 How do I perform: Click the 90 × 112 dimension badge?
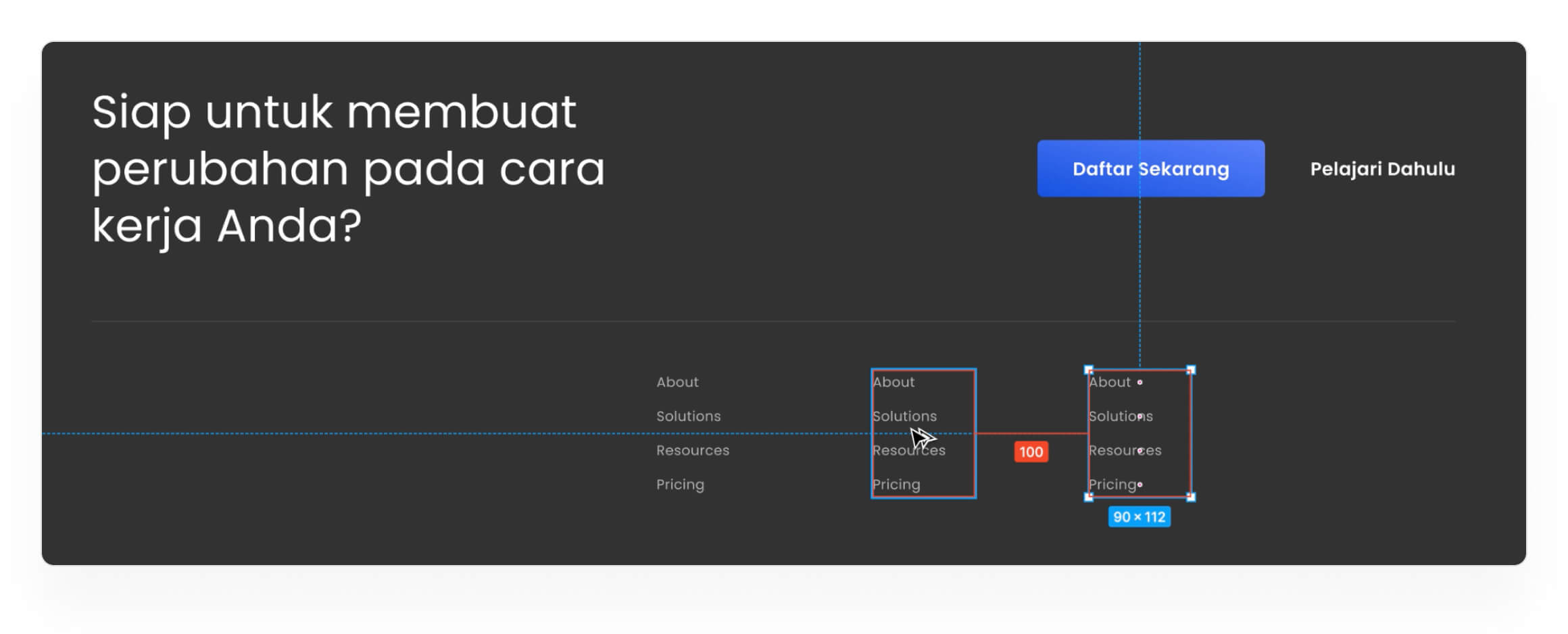click(x=1139, y=517)
